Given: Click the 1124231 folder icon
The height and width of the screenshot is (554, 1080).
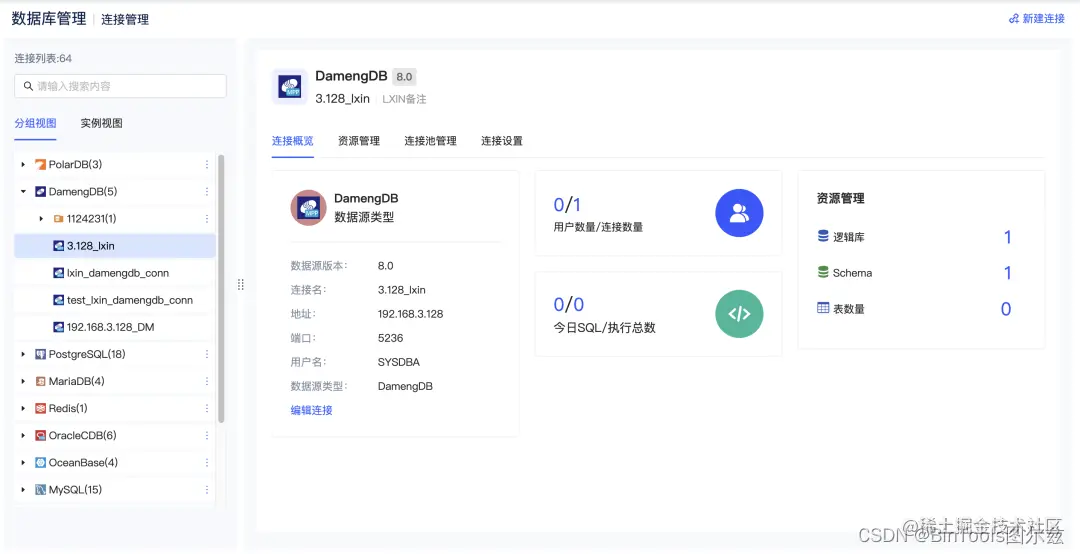Looking at the screenshot, I should click(x=59, y=218).
